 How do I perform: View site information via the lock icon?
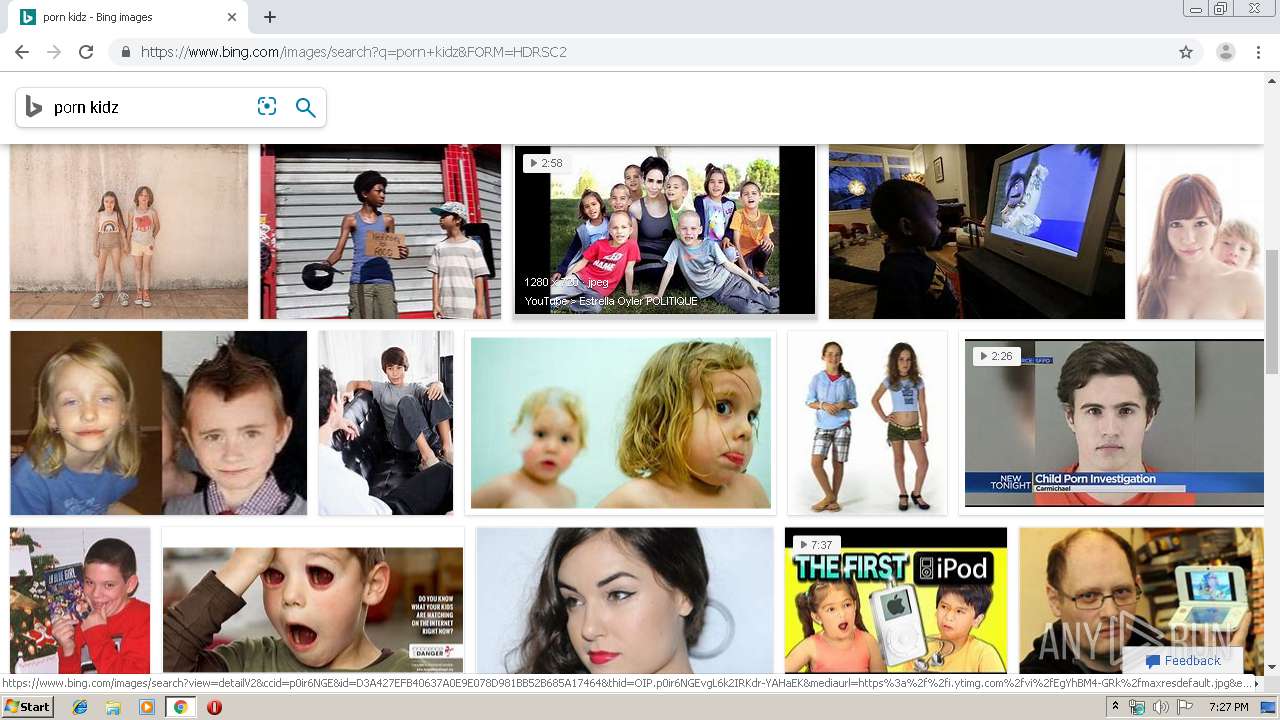(x=126, y=52)
